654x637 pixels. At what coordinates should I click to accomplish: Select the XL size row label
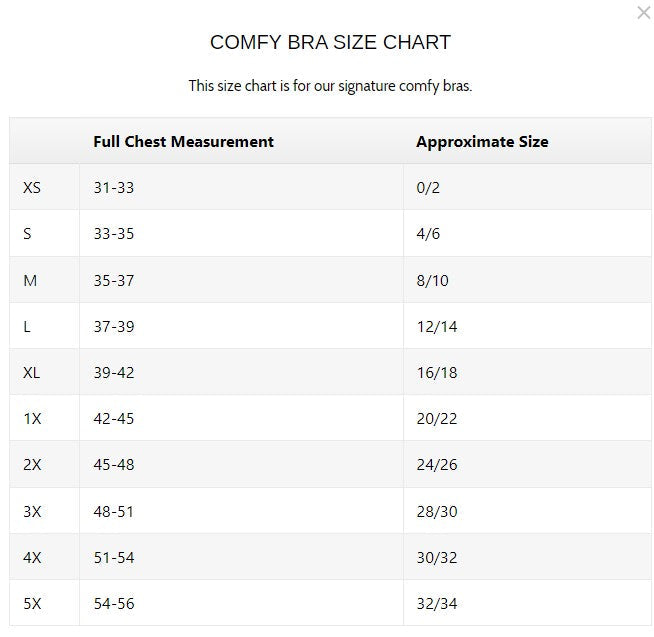tap(32, 373)
